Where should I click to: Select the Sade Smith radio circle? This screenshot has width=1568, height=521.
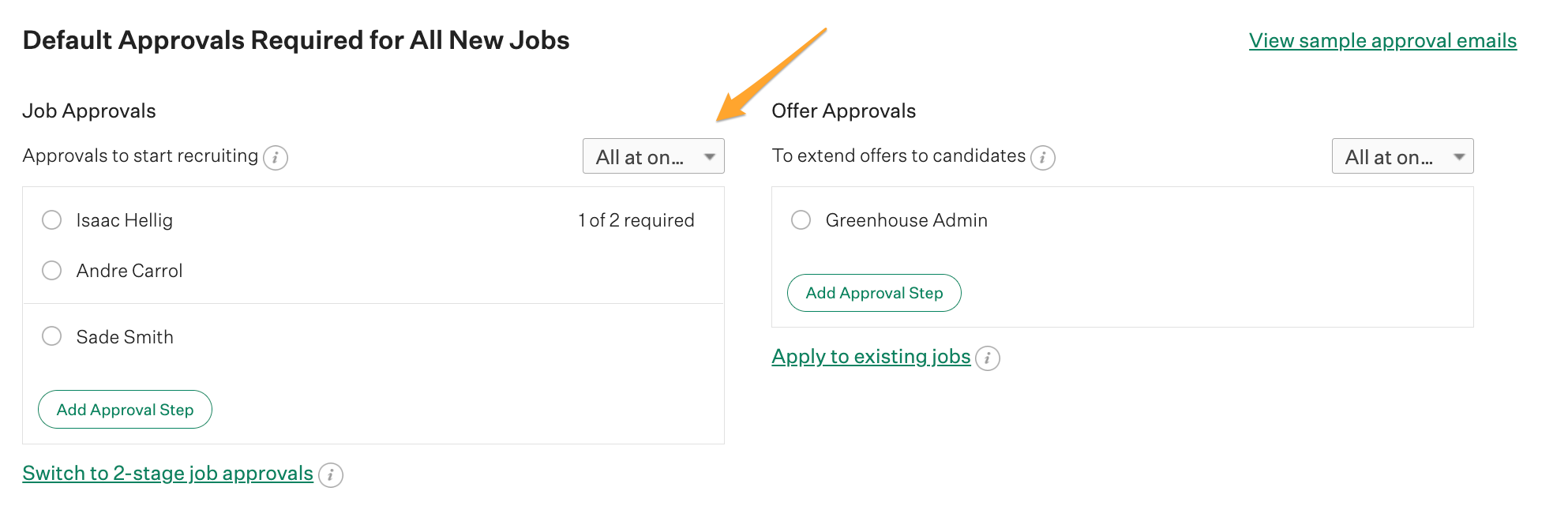(51, 337)
